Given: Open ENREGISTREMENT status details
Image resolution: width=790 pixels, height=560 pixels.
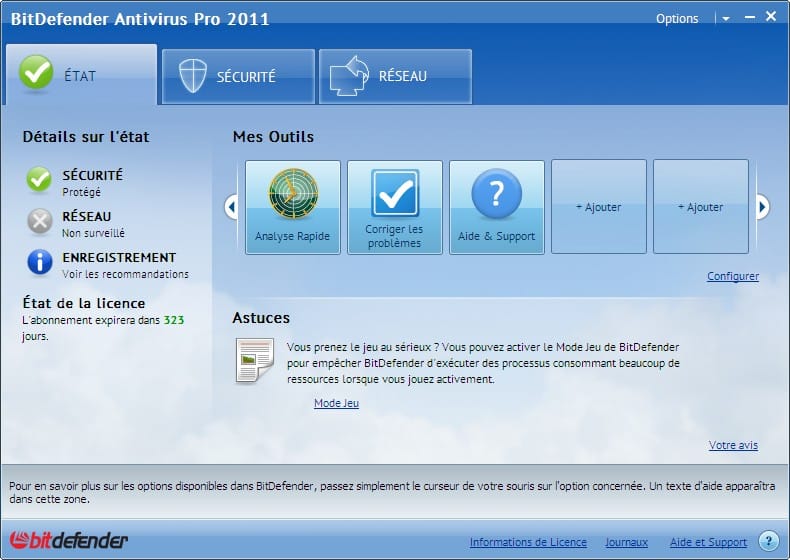Looking at the screenshot, I should coord(119,257).
